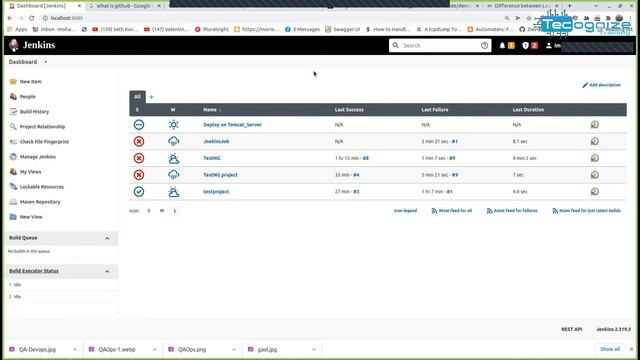
Task: Open Atom feed for failures
Action: (x=512, y=211)
